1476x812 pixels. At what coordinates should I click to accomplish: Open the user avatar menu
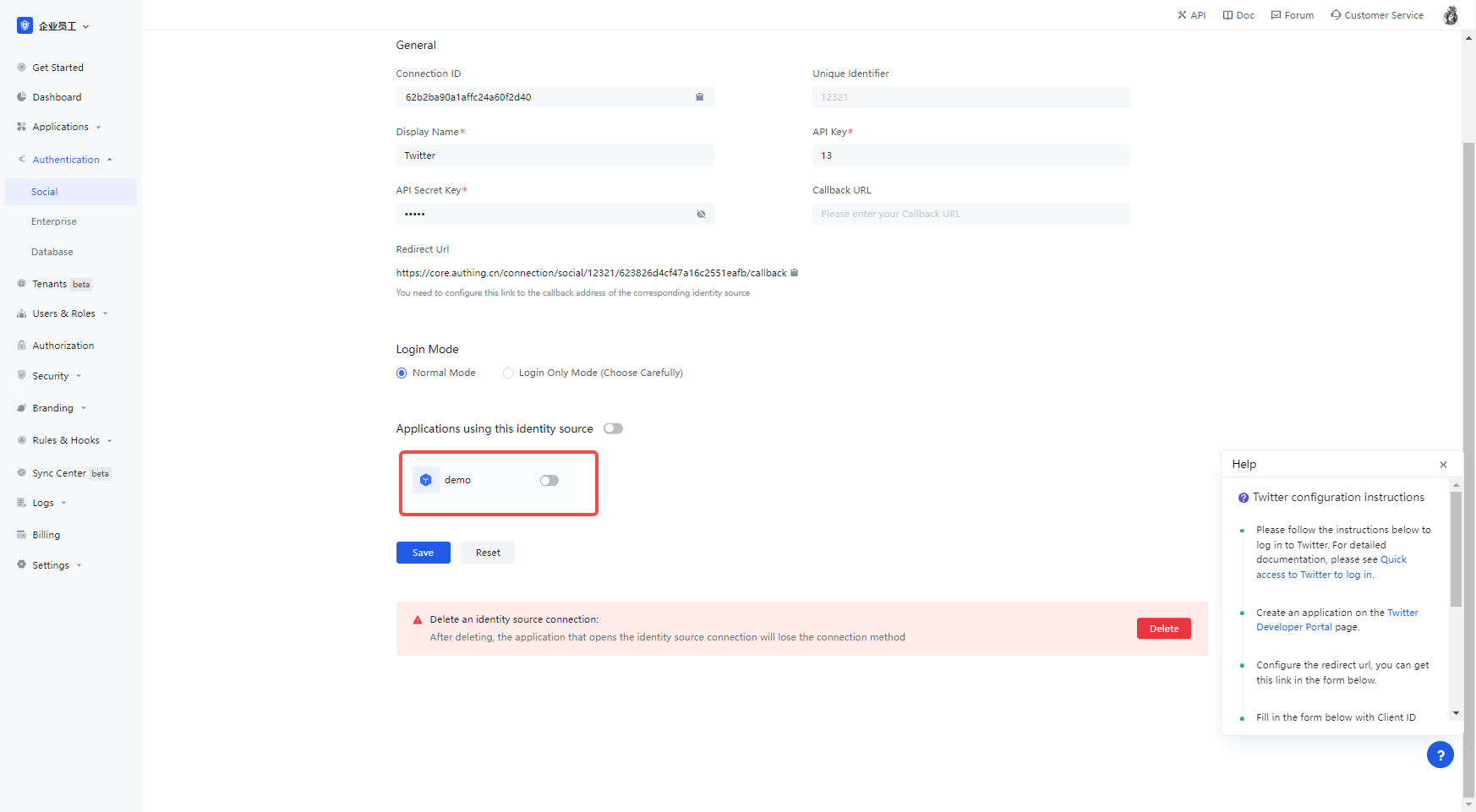coord(1451,15)
